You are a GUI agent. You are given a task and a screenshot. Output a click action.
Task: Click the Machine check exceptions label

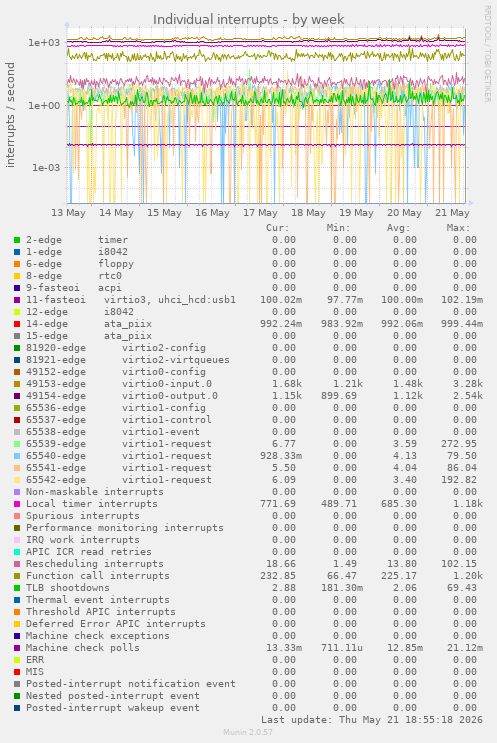tap(98, 636)
